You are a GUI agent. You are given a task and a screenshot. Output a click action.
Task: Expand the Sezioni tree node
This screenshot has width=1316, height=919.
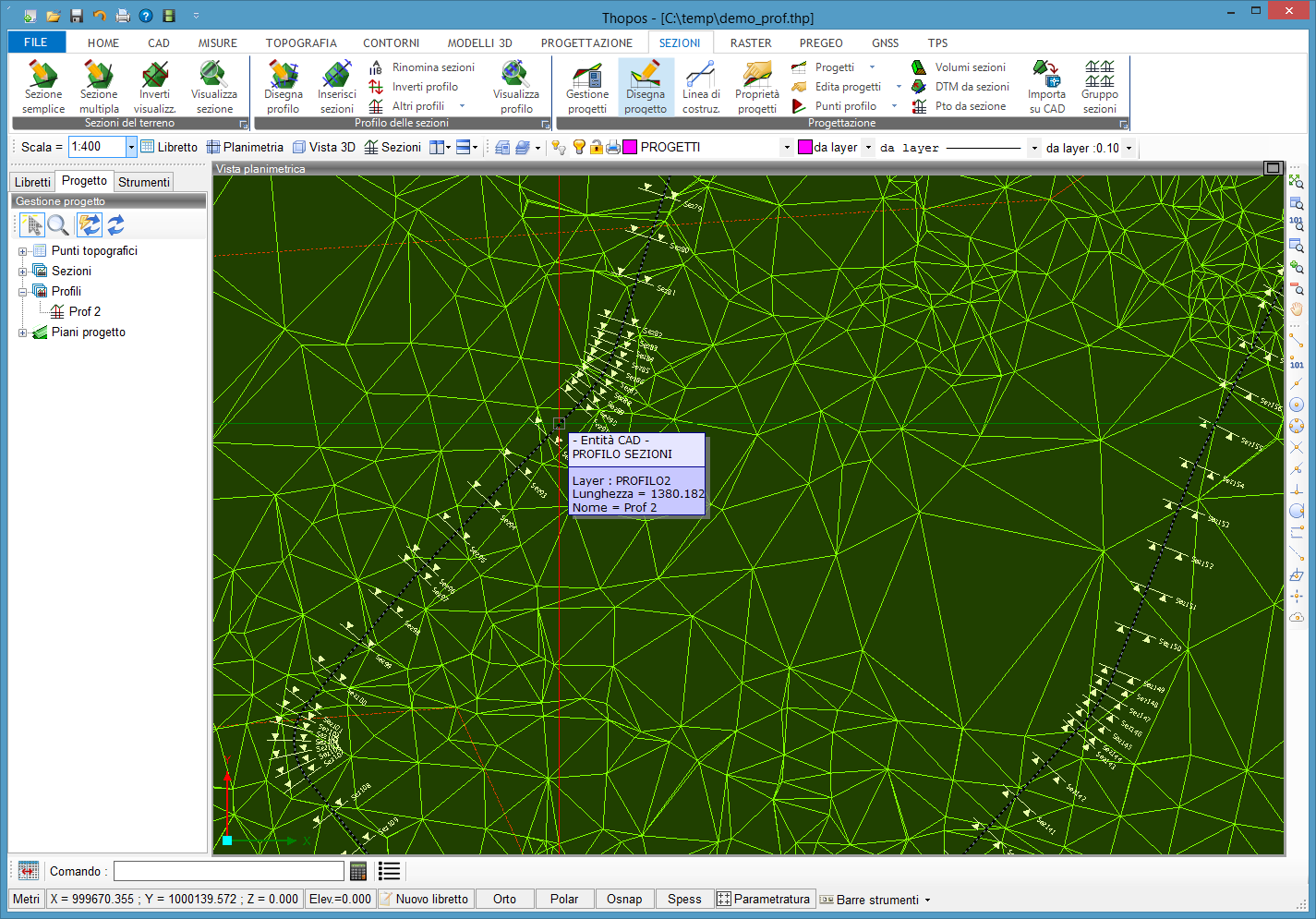coord(22,272)
